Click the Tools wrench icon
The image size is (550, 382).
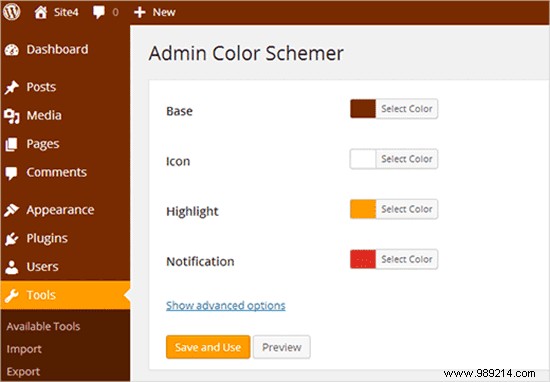point(12,295)
